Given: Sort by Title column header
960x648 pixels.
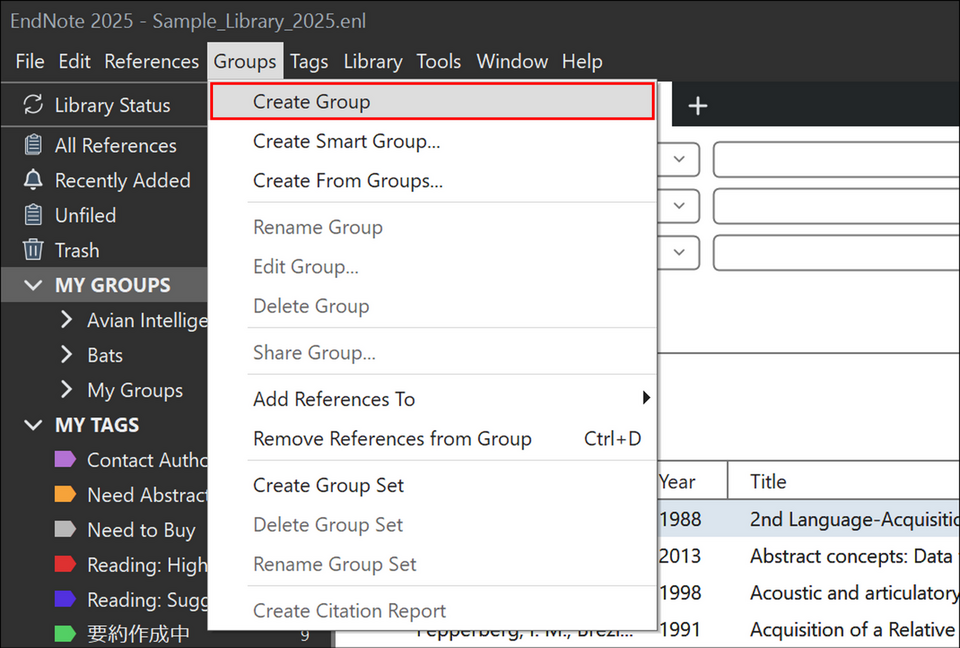Looking at the screenshot, I should 844,481.
